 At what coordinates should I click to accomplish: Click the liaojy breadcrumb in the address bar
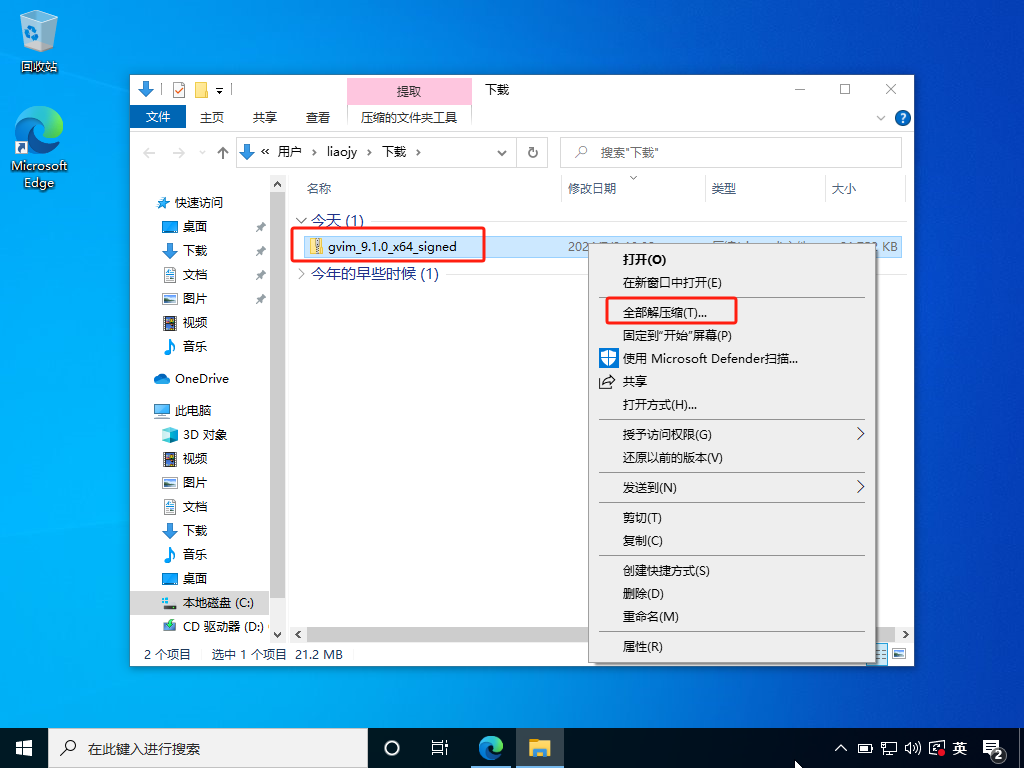[342, 152]
